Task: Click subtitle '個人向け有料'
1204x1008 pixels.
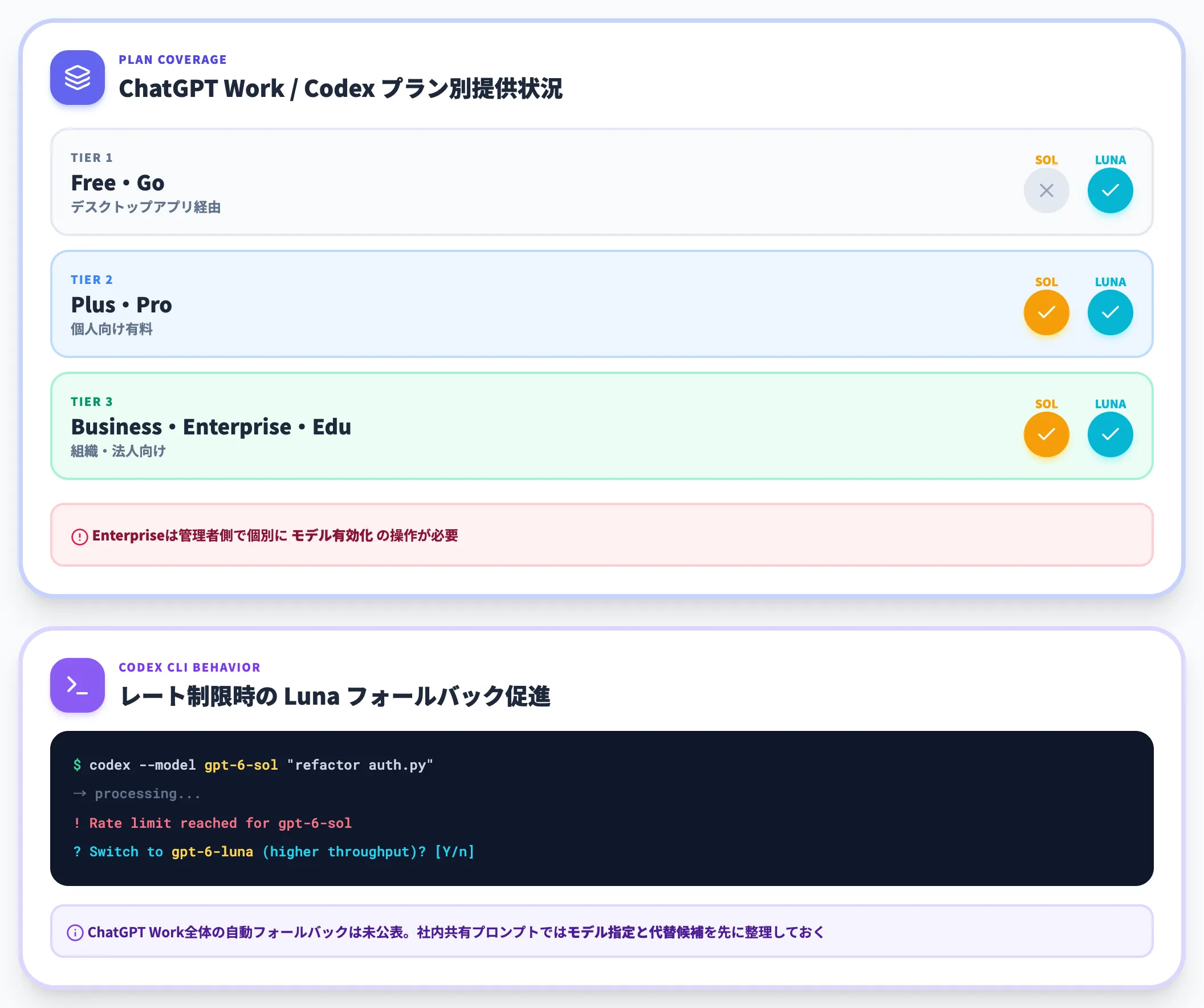Action: coord(112,329)
